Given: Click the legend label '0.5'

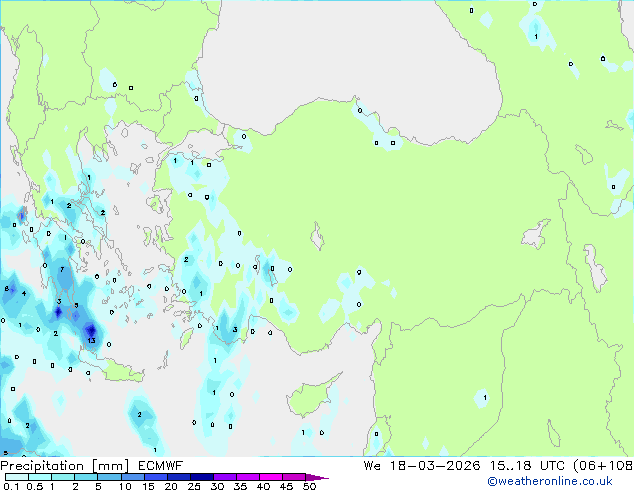Looking at the screenshot, I should pos(35,486).
